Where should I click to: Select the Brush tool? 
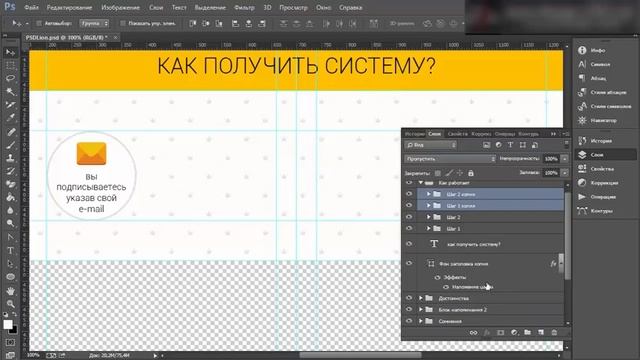coord(10,145)
